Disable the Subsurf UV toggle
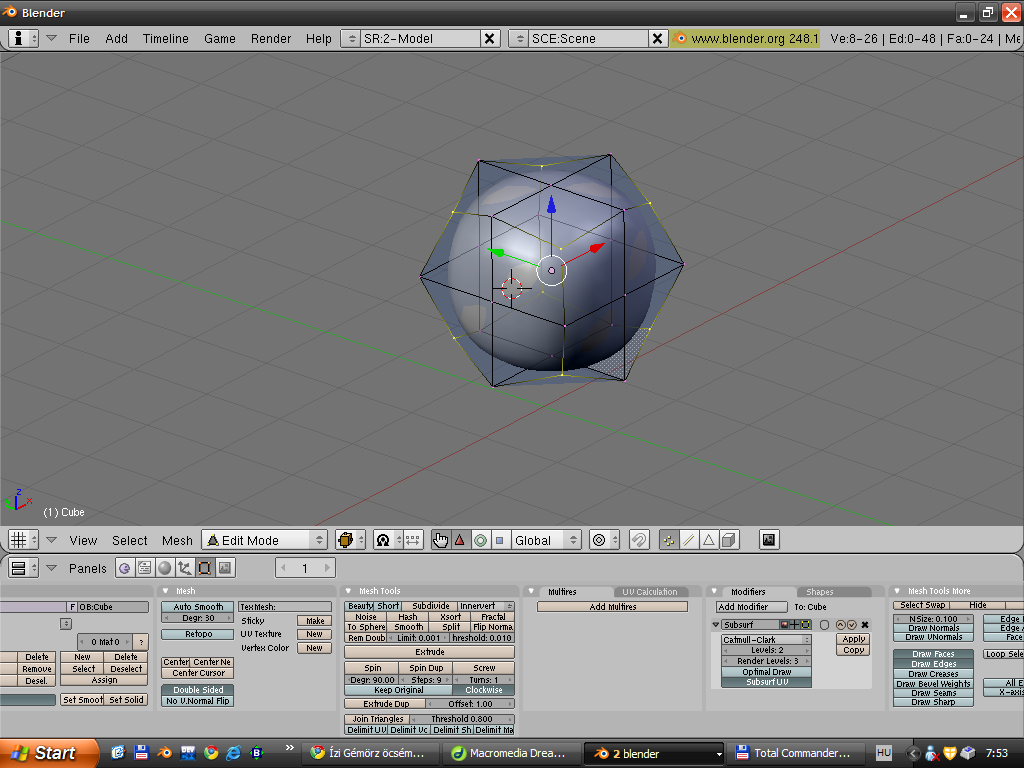The image size is (1024, 768). tap(766, 682)
